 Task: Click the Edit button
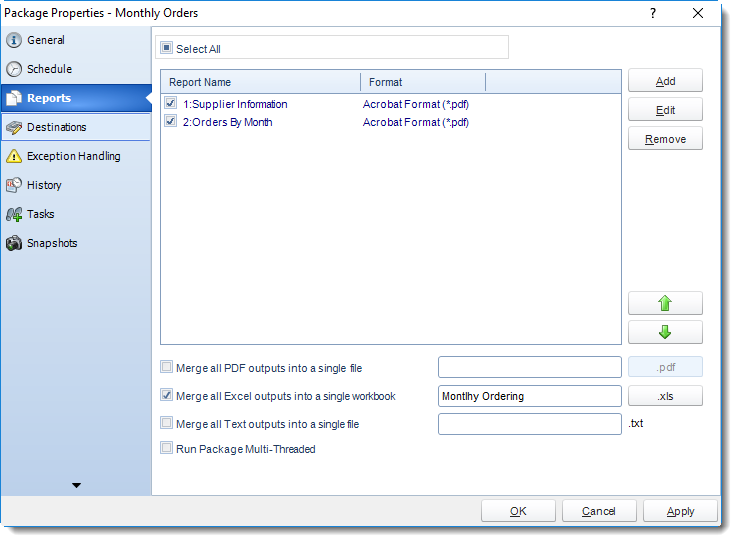[x=665, y=110]
